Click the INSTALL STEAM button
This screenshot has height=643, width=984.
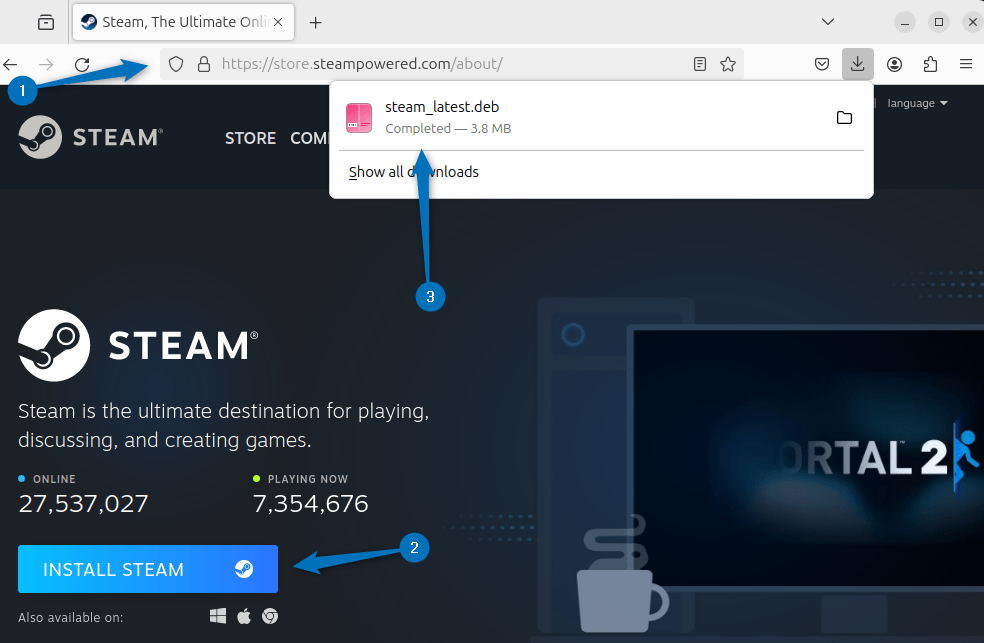click(147, 569)
